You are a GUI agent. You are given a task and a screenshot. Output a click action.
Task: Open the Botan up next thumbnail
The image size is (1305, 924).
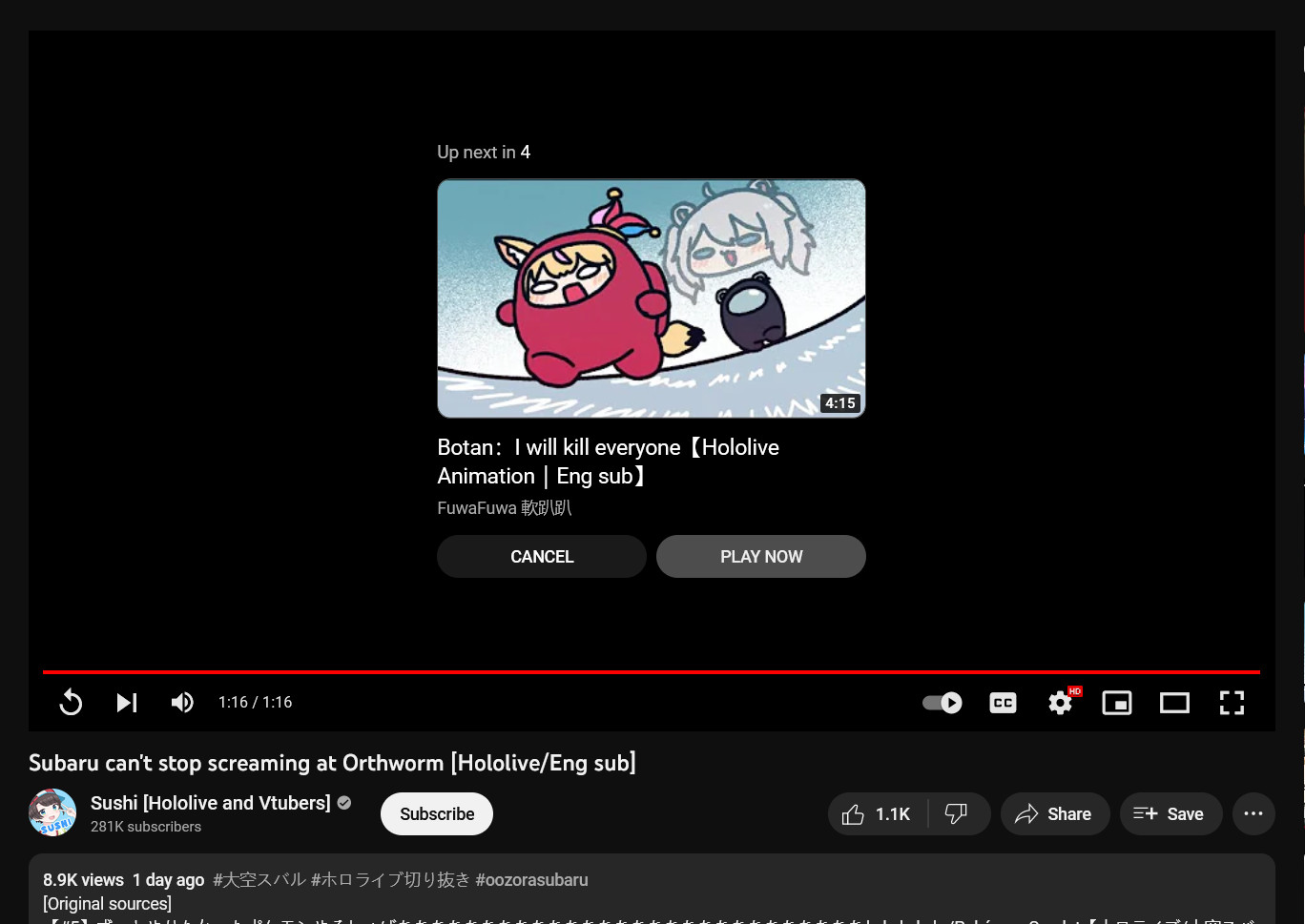652,298
